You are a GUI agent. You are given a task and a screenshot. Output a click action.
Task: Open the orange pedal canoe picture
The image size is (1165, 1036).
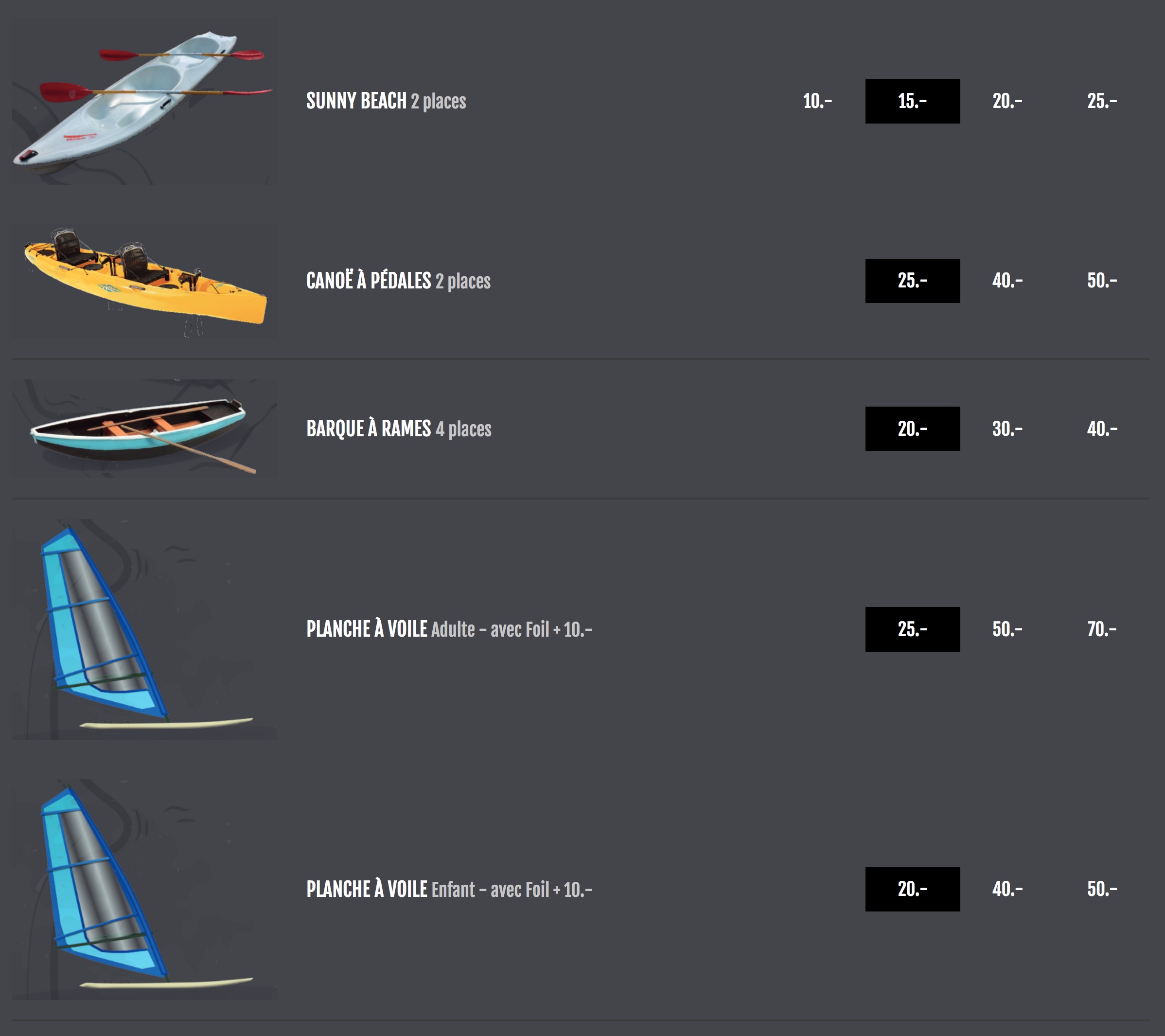[x=144, y=281]
